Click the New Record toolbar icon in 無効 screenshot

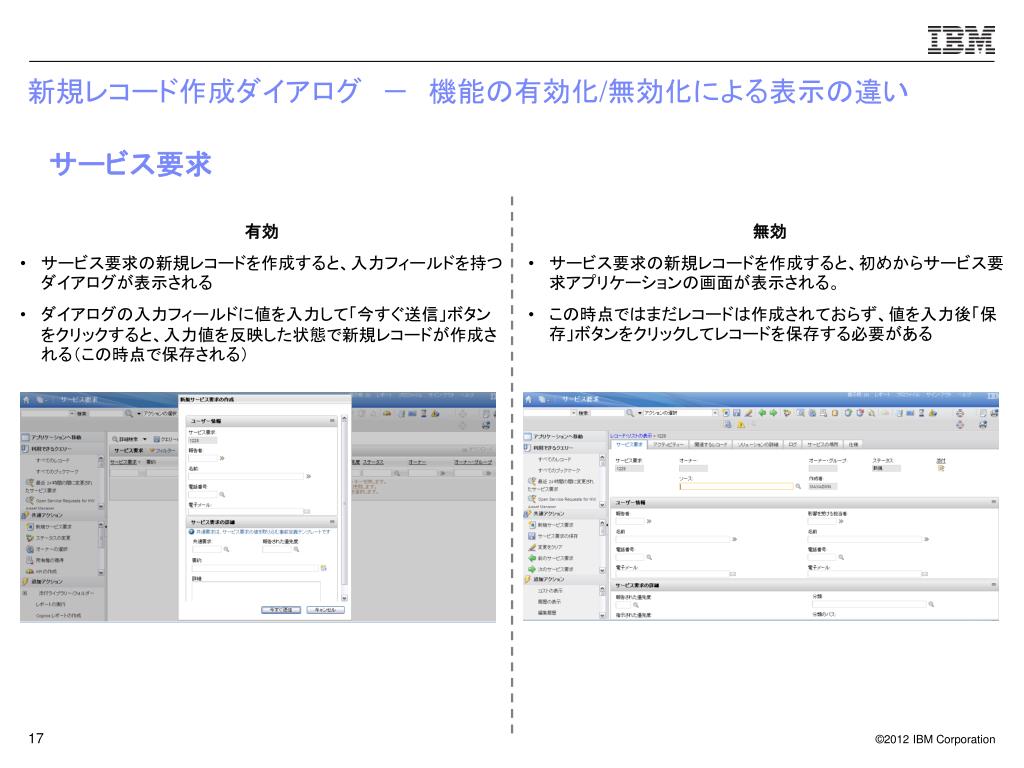(x=726, y=413)
